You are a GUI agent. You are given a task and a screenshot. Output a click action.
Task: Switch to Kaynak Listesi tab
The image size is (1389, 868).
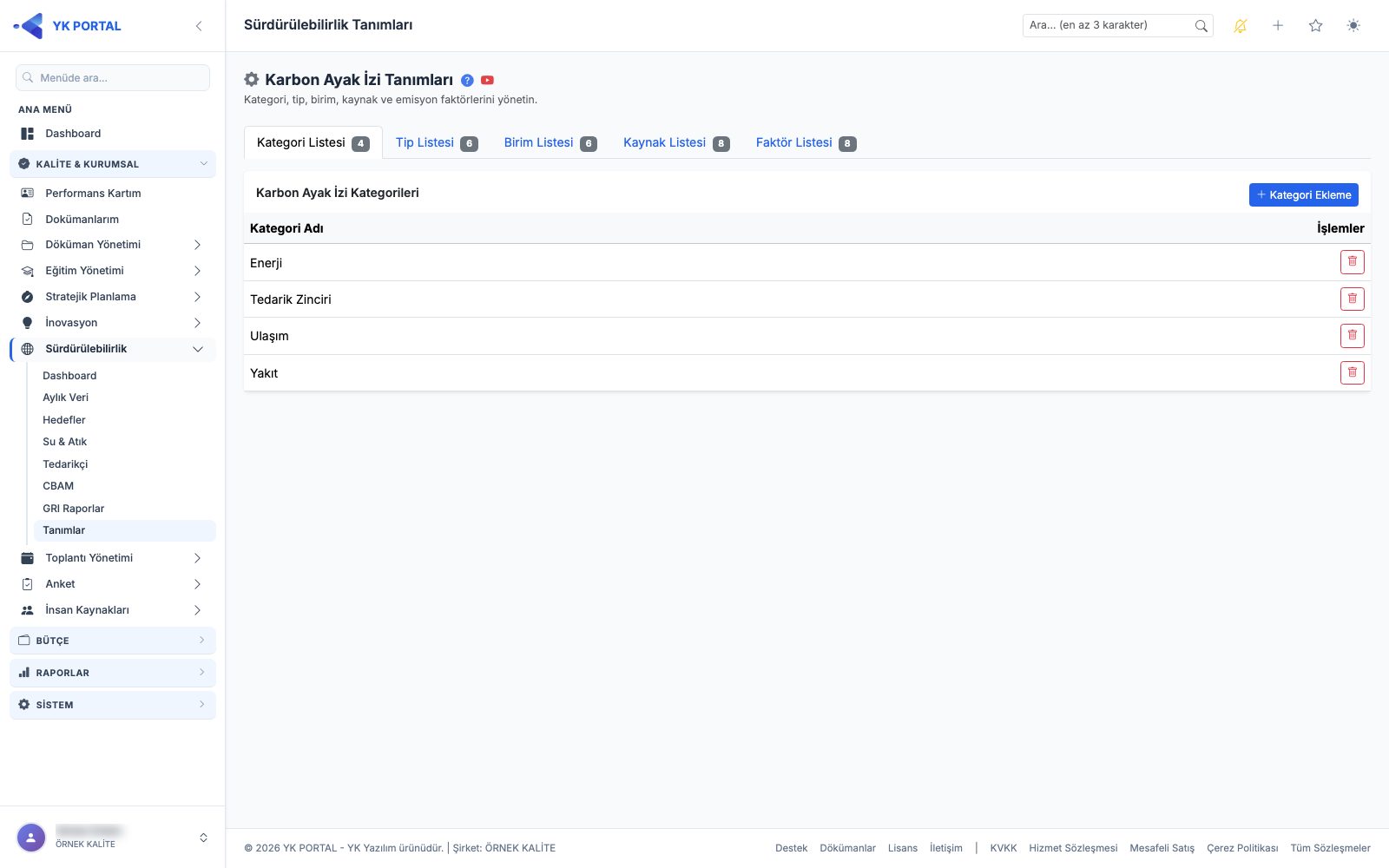click(676, 143)
